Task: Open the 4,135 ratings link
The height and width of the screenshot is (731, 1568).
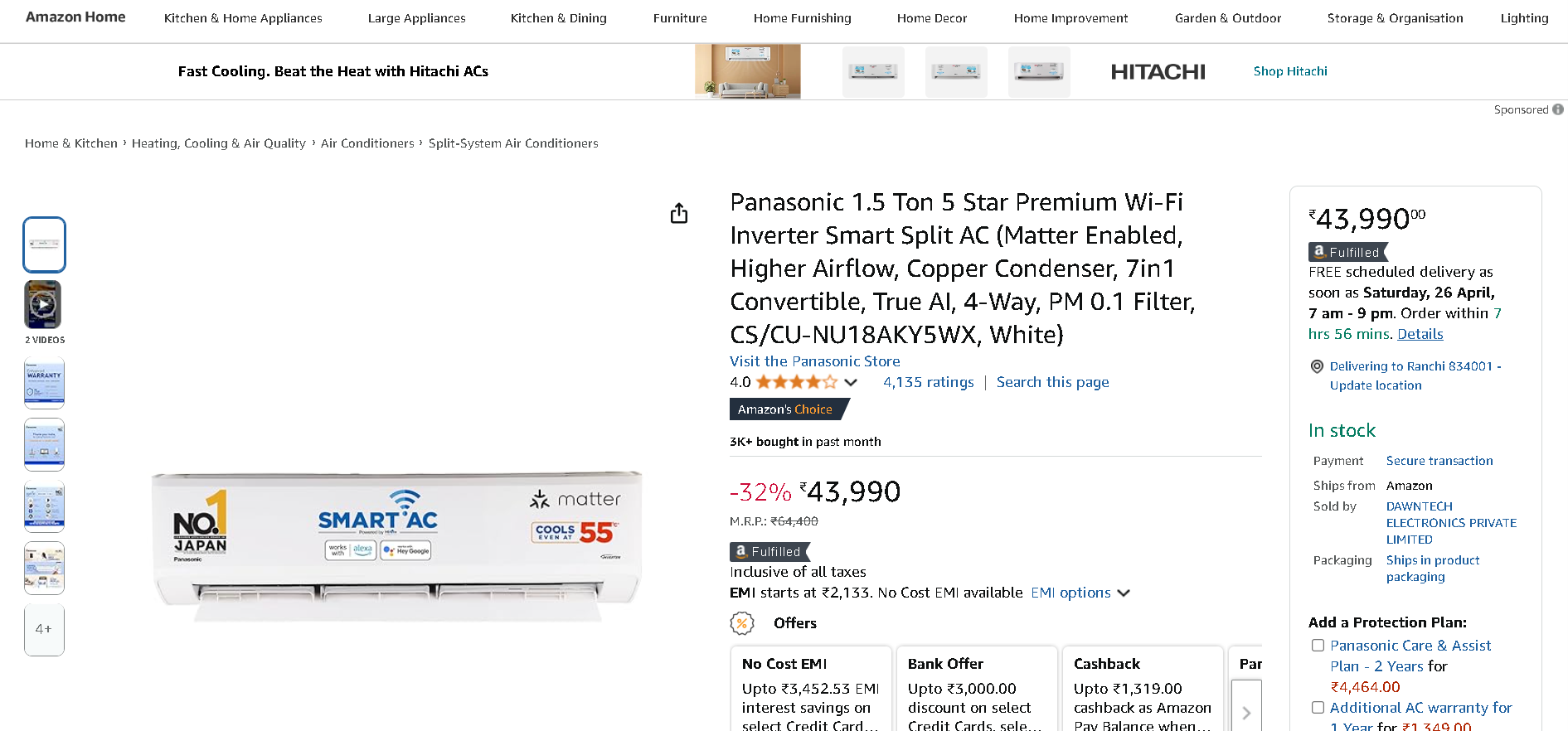Action: [x=928, y=382]
